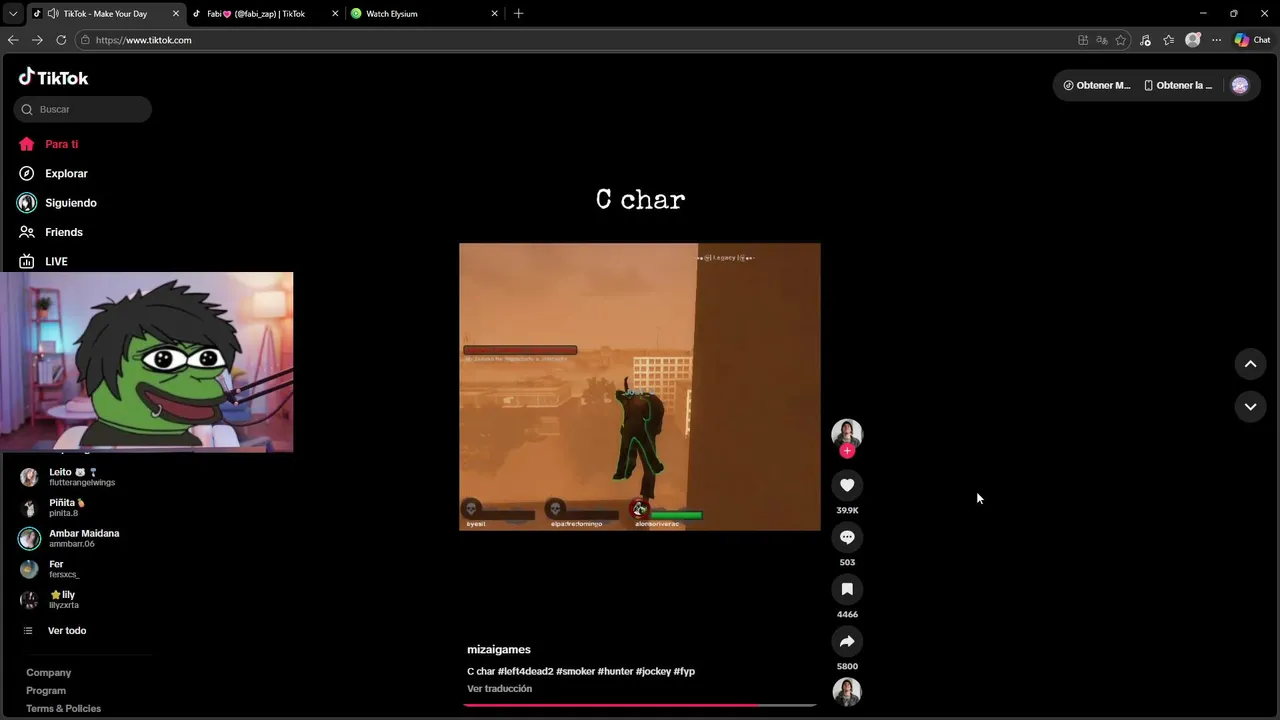
Task: View site info via the lock icon
Action: click(x=86, y=40)
